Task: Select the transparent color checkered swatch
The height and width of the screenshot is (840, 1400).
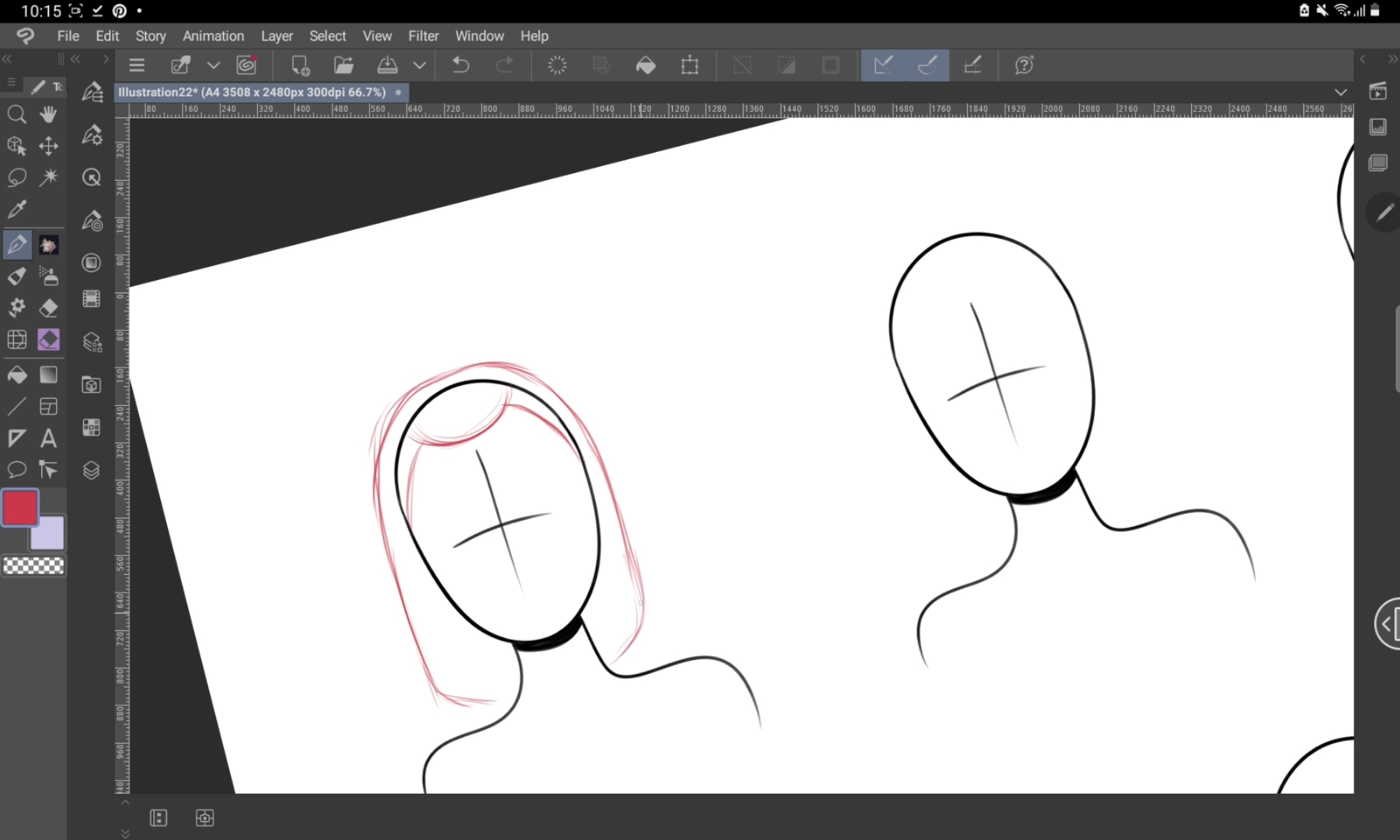Action: point(34,565)
